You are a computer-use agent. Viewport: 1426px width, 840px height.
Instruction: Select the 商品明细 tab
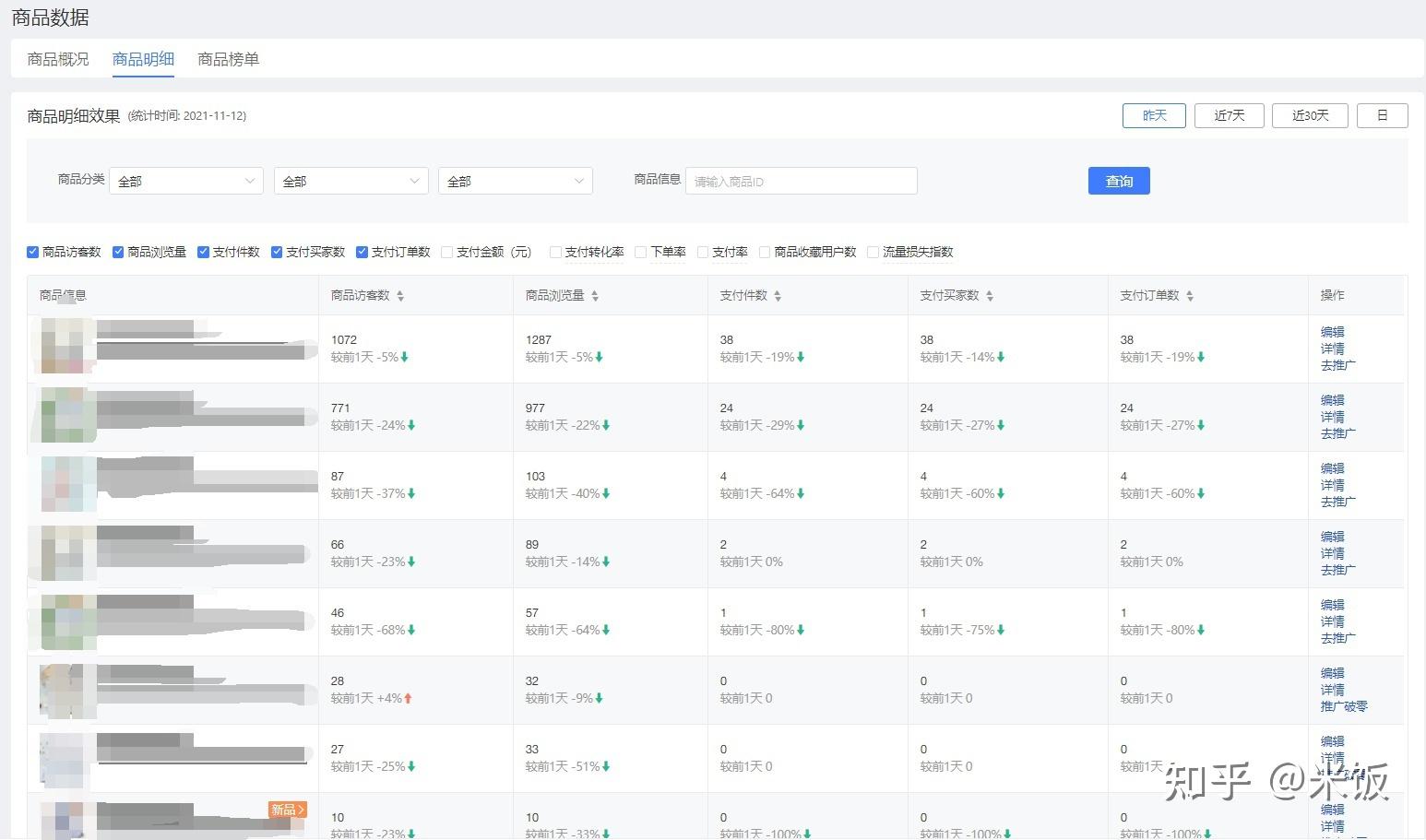click(143, 59)
